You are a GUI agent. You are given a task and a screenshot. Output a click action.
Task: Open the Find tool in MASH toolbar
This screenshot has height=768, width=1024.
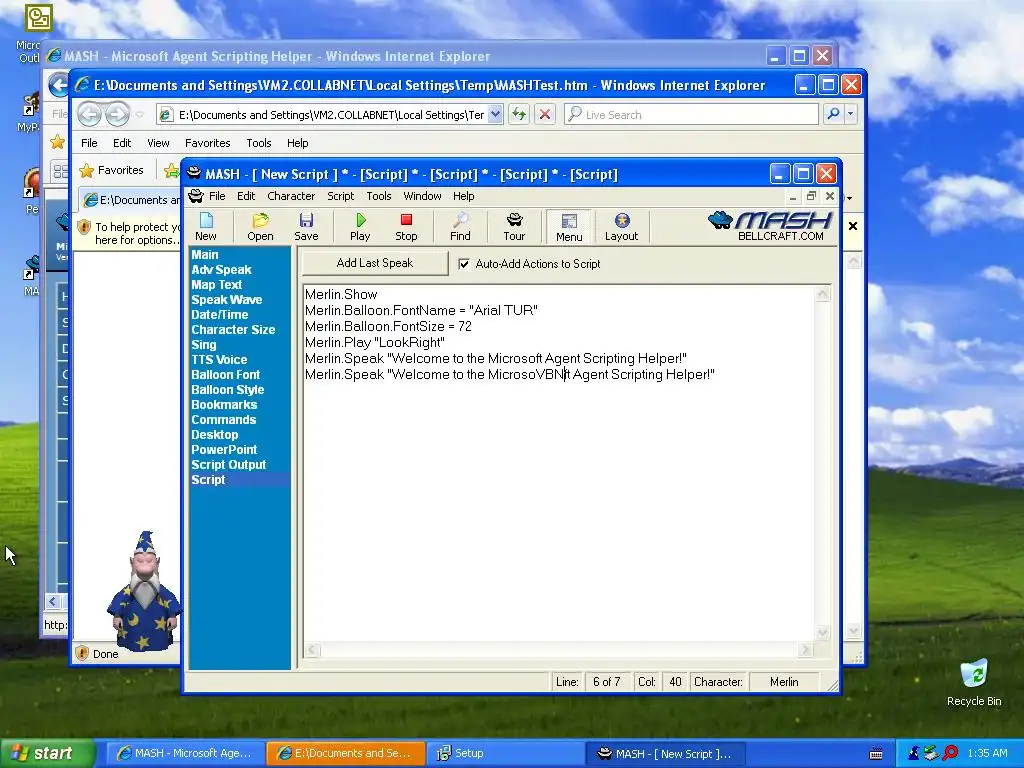pyautogui.click(x=460, y=227)
